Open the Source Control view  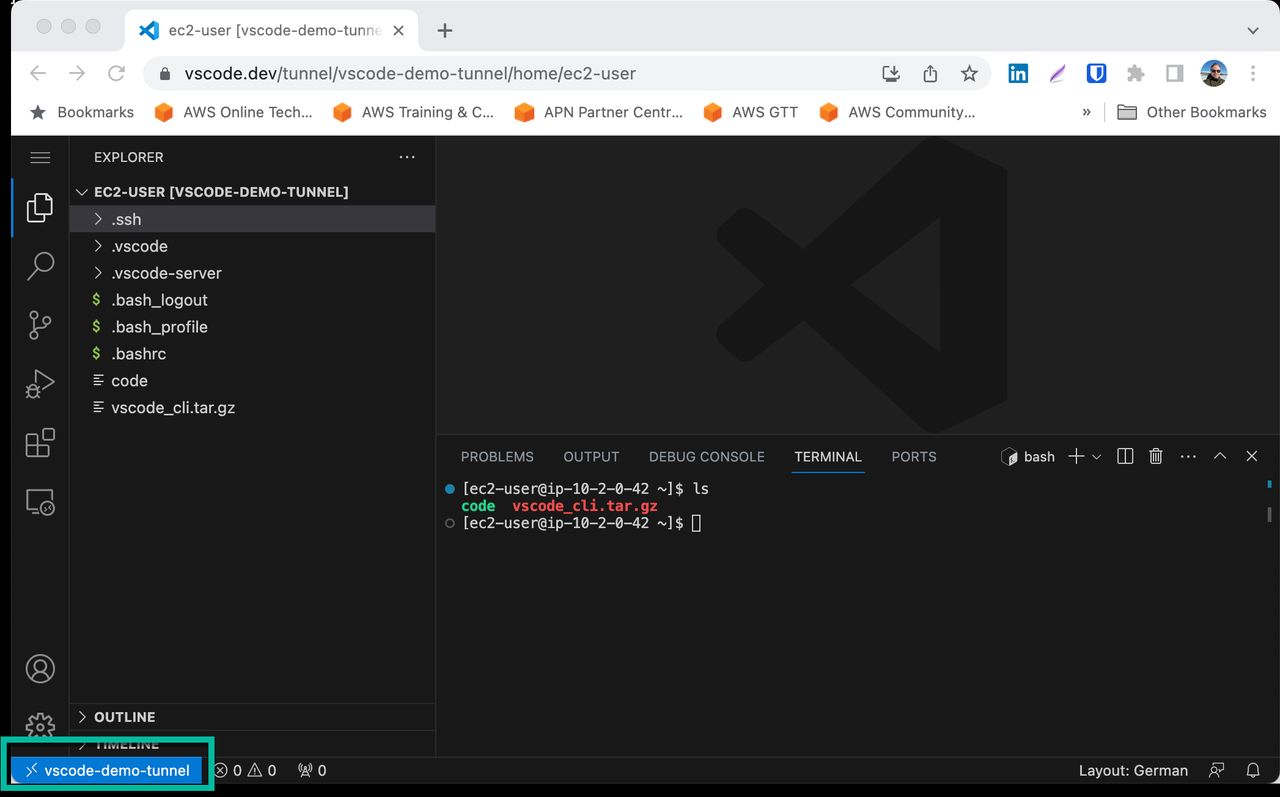[40, 324]
